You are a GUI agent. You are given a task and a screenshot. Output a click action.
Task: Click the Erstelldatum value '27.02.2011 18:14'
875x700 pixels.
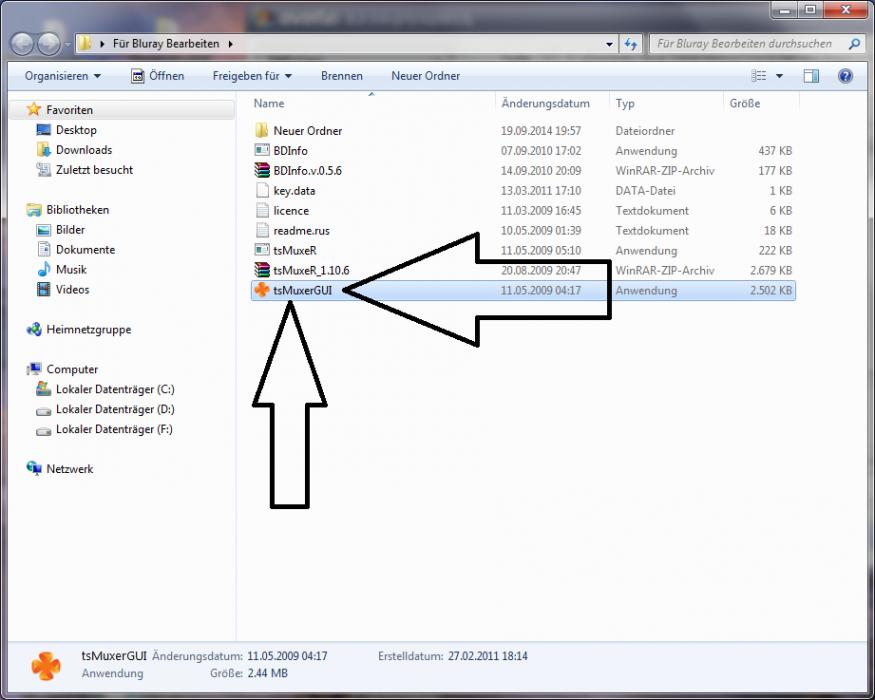487,656
